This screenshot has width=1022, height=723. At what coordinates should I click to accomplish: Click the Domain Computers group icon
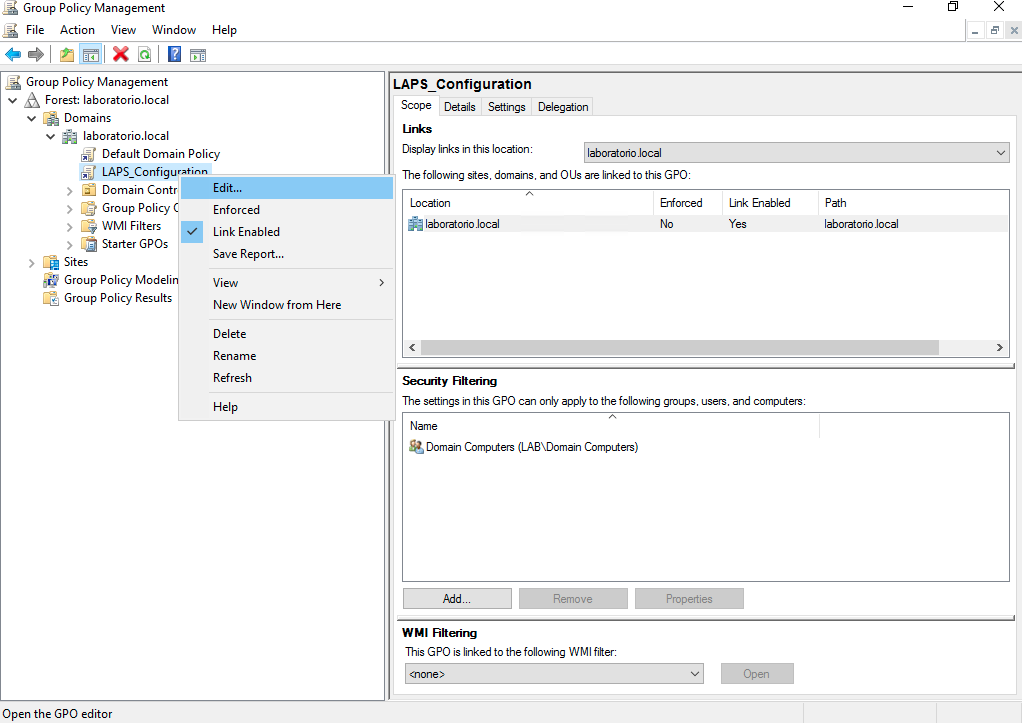coord(416,447)
